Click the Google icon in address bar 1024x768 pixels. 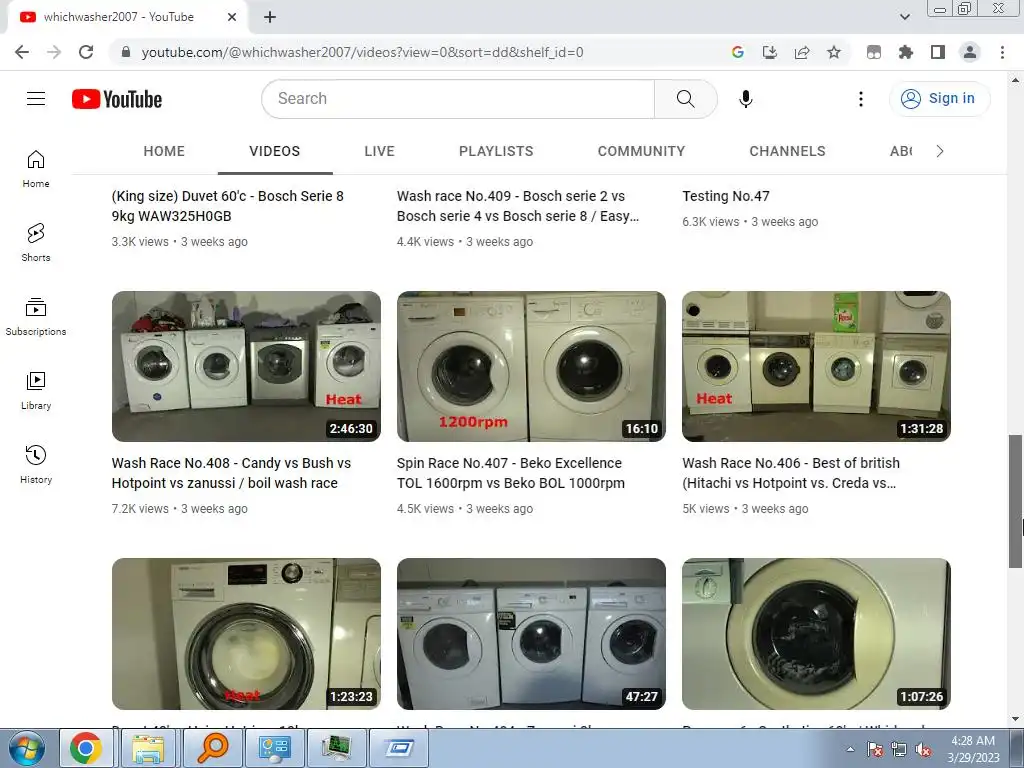[x=738, y=52]
